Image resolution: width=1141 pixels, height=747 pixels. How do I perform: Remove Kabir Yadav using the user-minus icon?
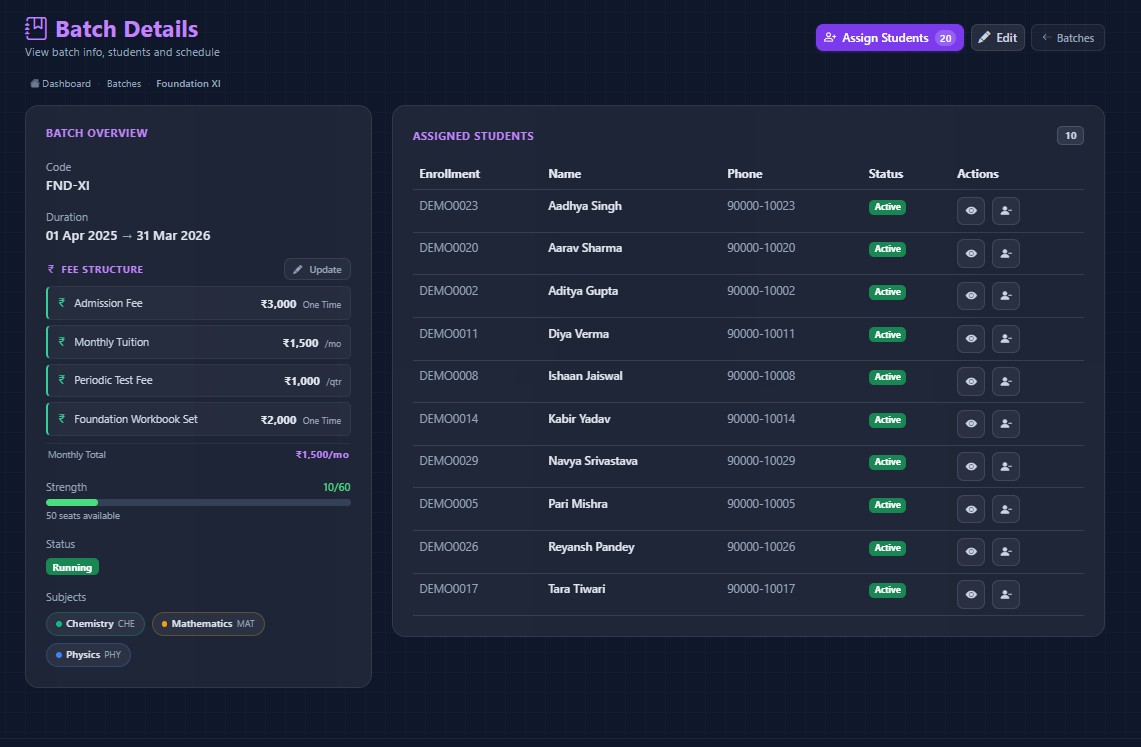click(x=1006, y=424)
